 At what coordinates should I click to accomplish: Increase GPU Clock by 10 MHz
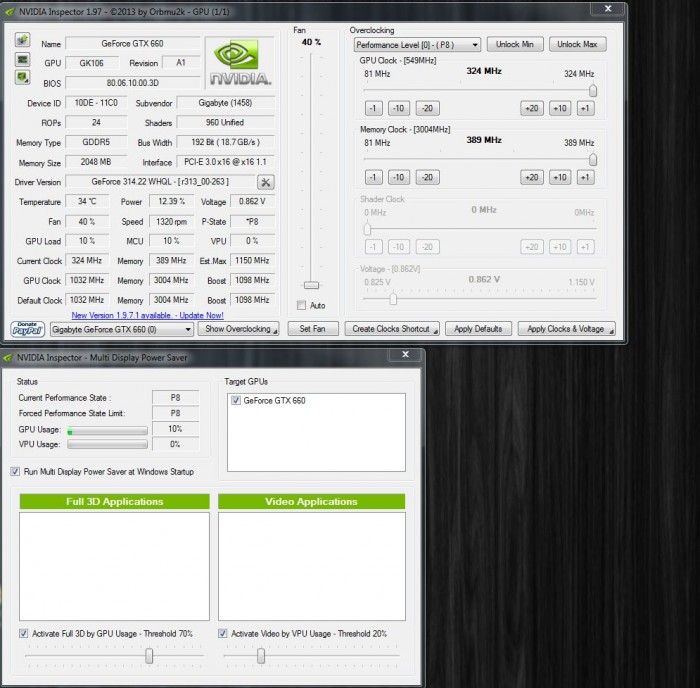(560, 108)
